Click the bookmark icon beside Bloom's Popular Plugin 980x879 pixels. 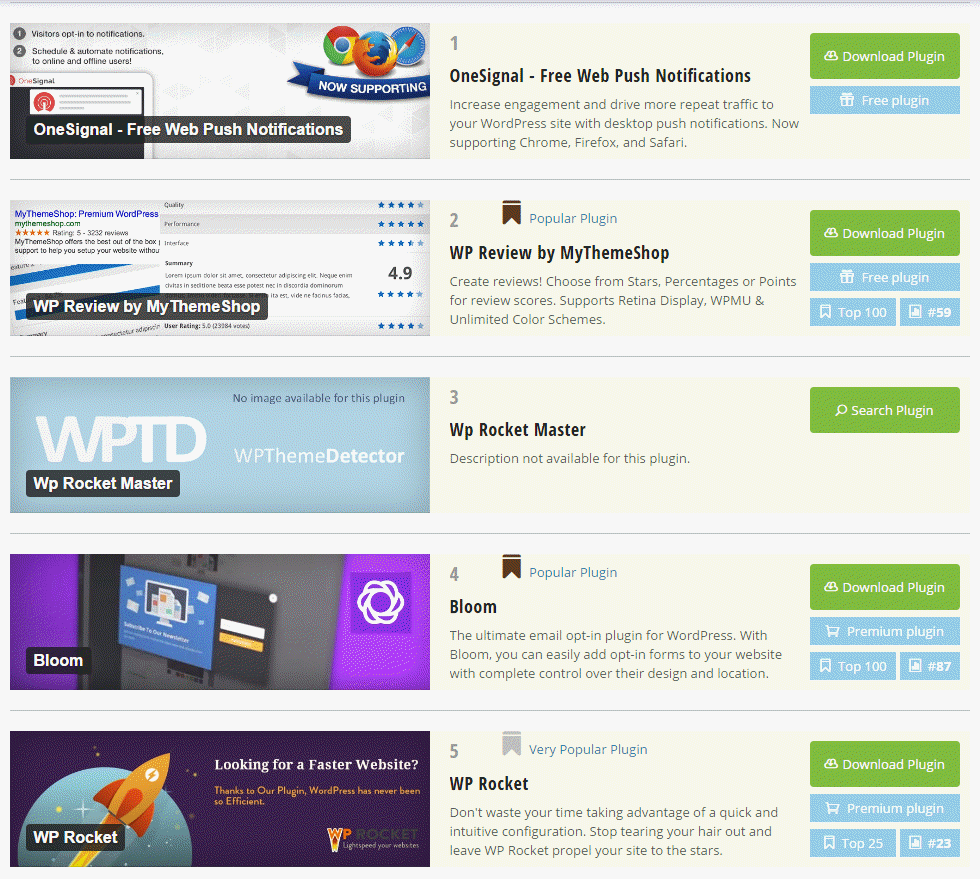click(511, 566)
